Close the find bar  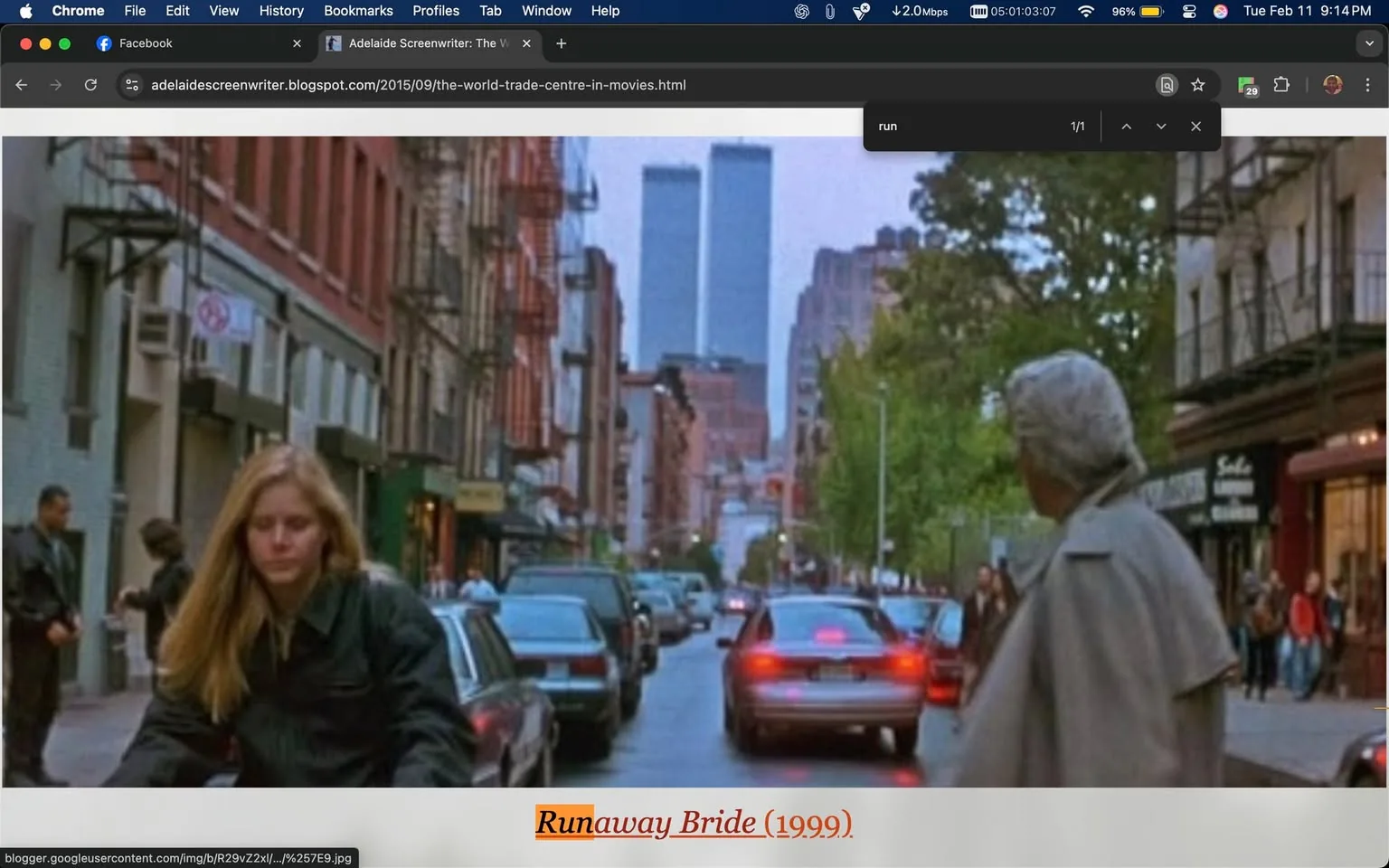click(1195, 126)
